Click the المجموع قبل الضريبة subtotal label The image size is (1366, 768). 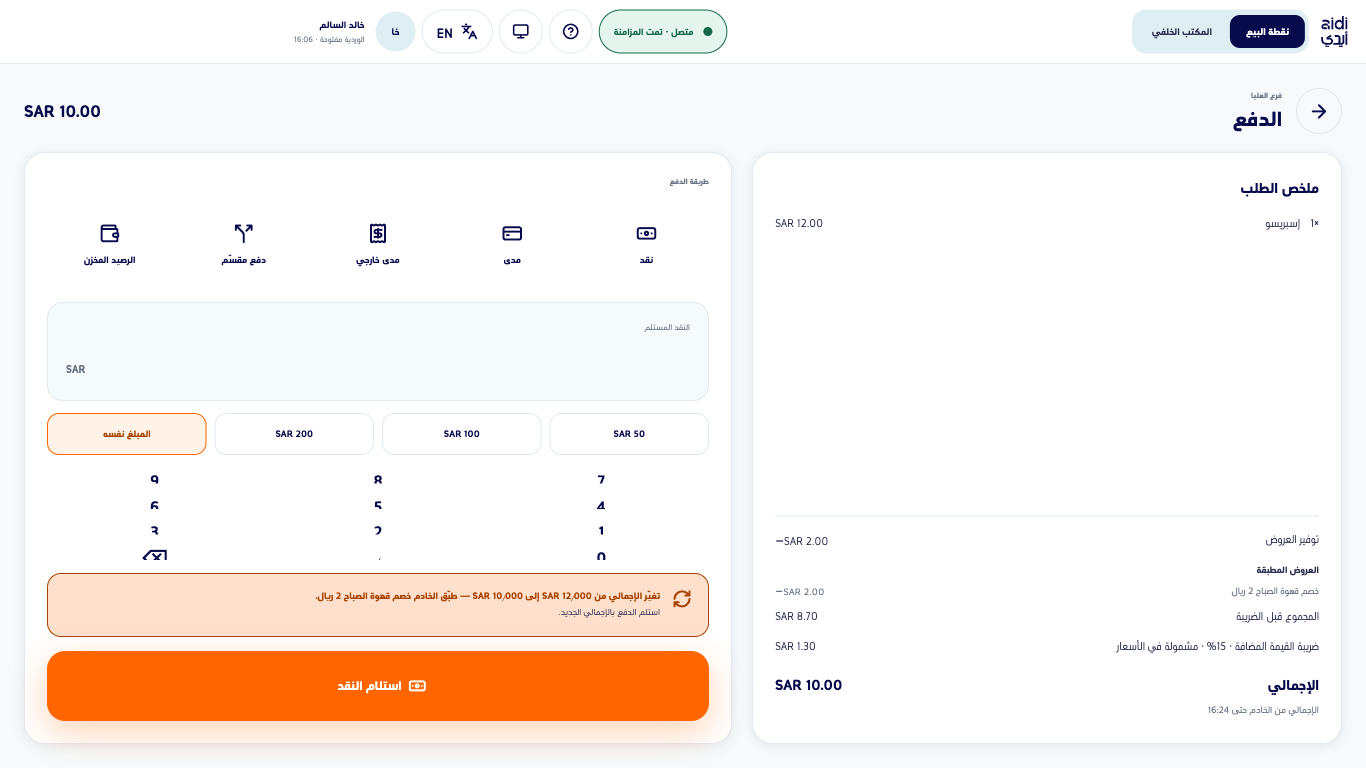[x=1277, y=616]
